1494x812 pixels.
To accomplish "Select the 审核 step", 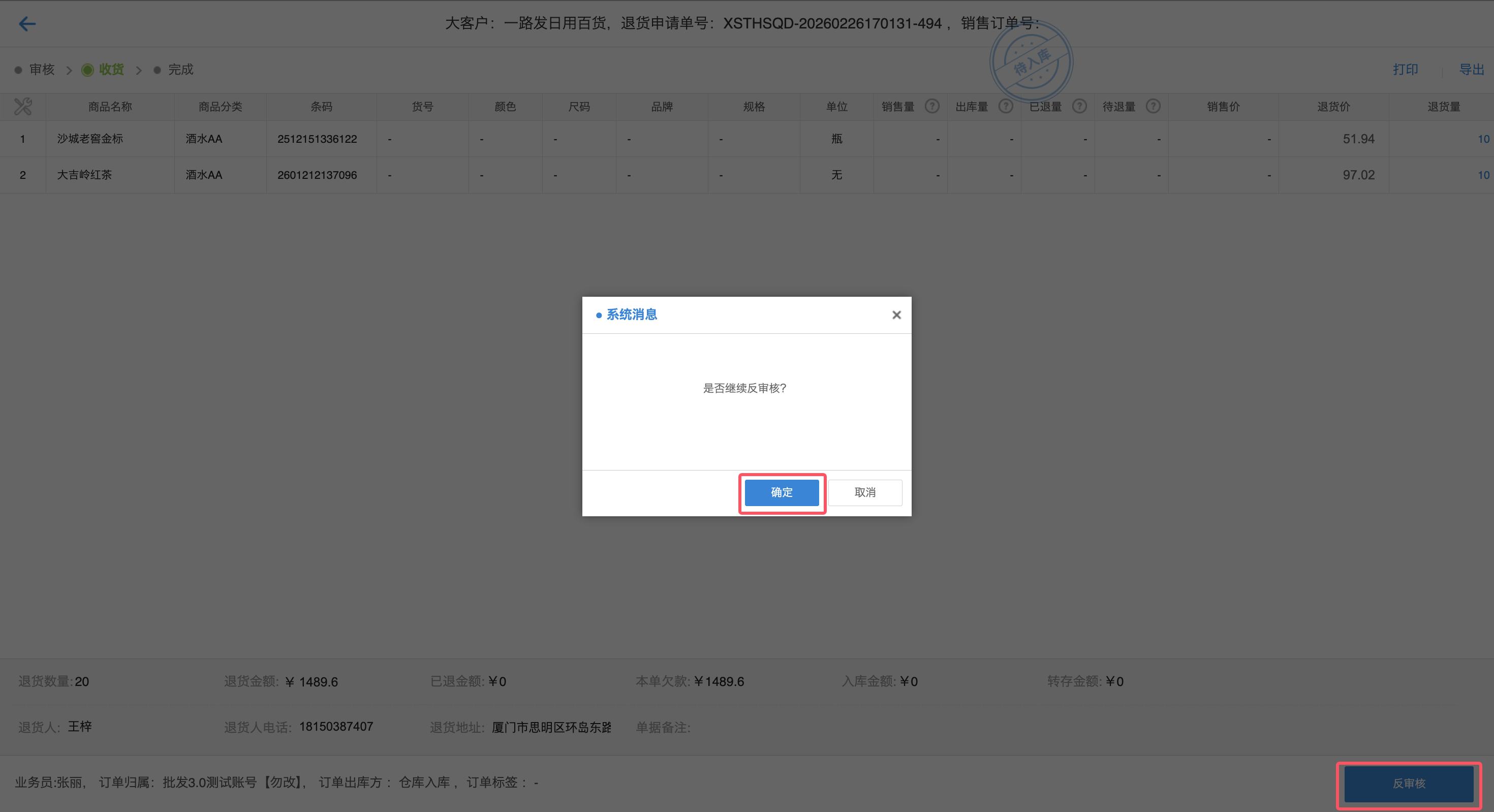I will (x=41, y=70).
